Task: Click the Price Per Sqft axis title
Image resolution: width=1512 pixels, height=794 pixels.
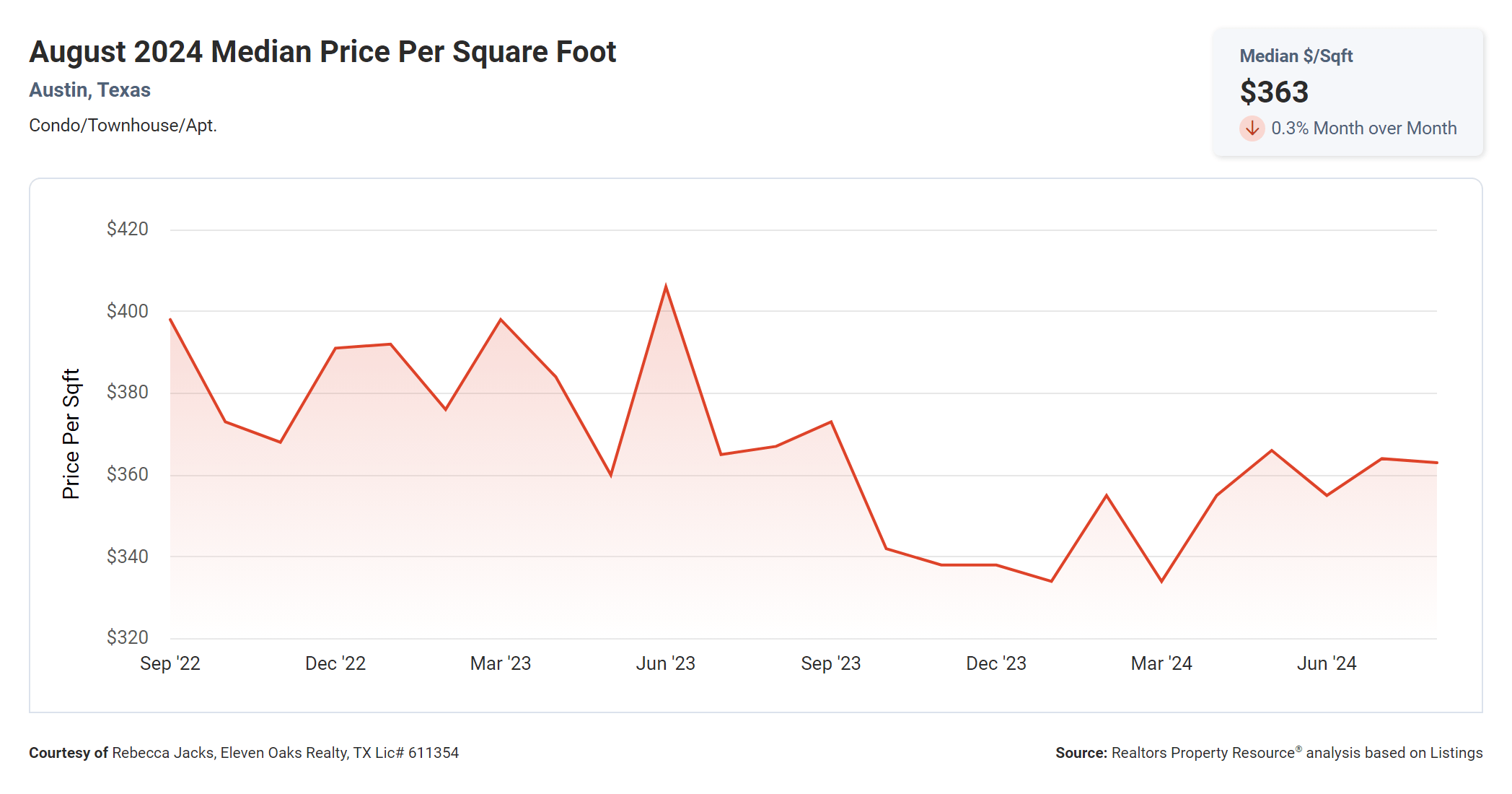Action: (71, 434)
